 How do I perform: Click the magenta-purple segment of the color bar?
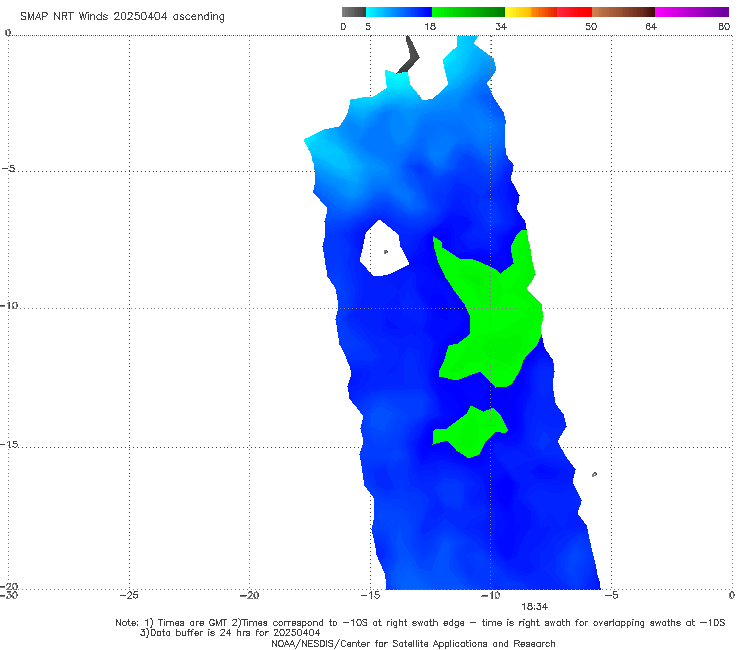(692, 12)
